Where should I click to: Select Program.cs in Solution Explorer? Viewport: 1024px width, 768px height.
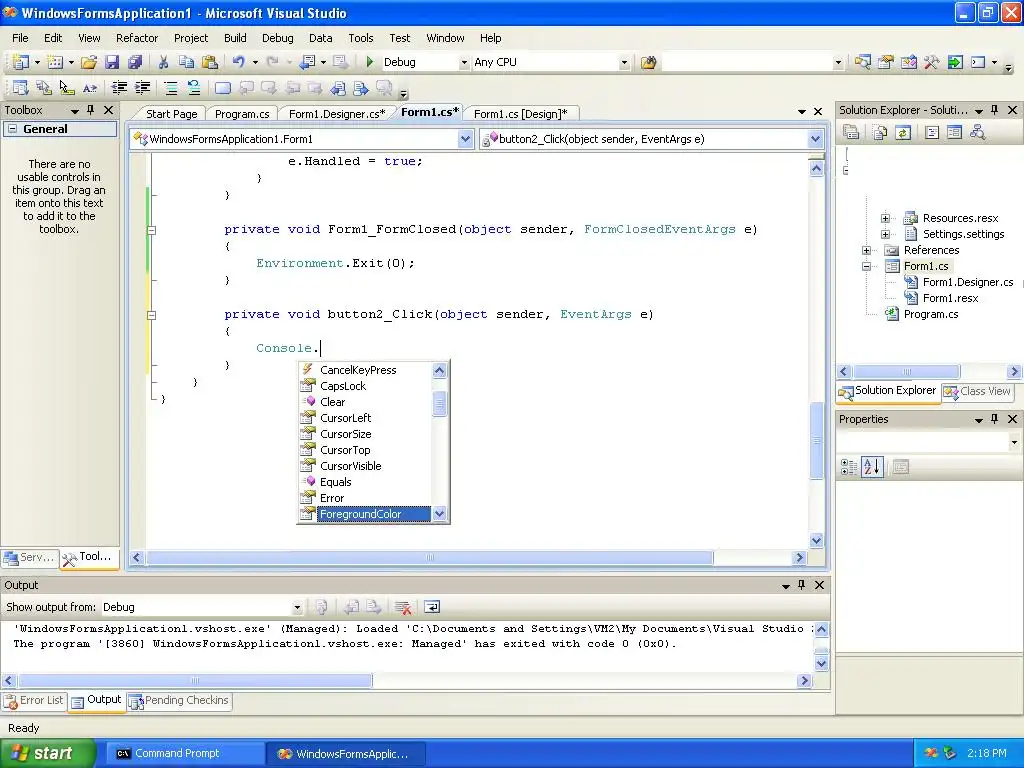[931, 314]
